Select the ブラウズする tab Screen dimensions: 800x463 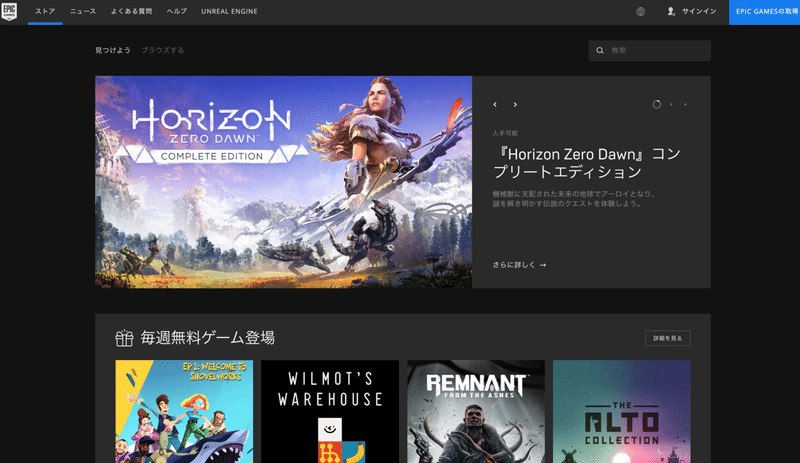coord(163,50)
